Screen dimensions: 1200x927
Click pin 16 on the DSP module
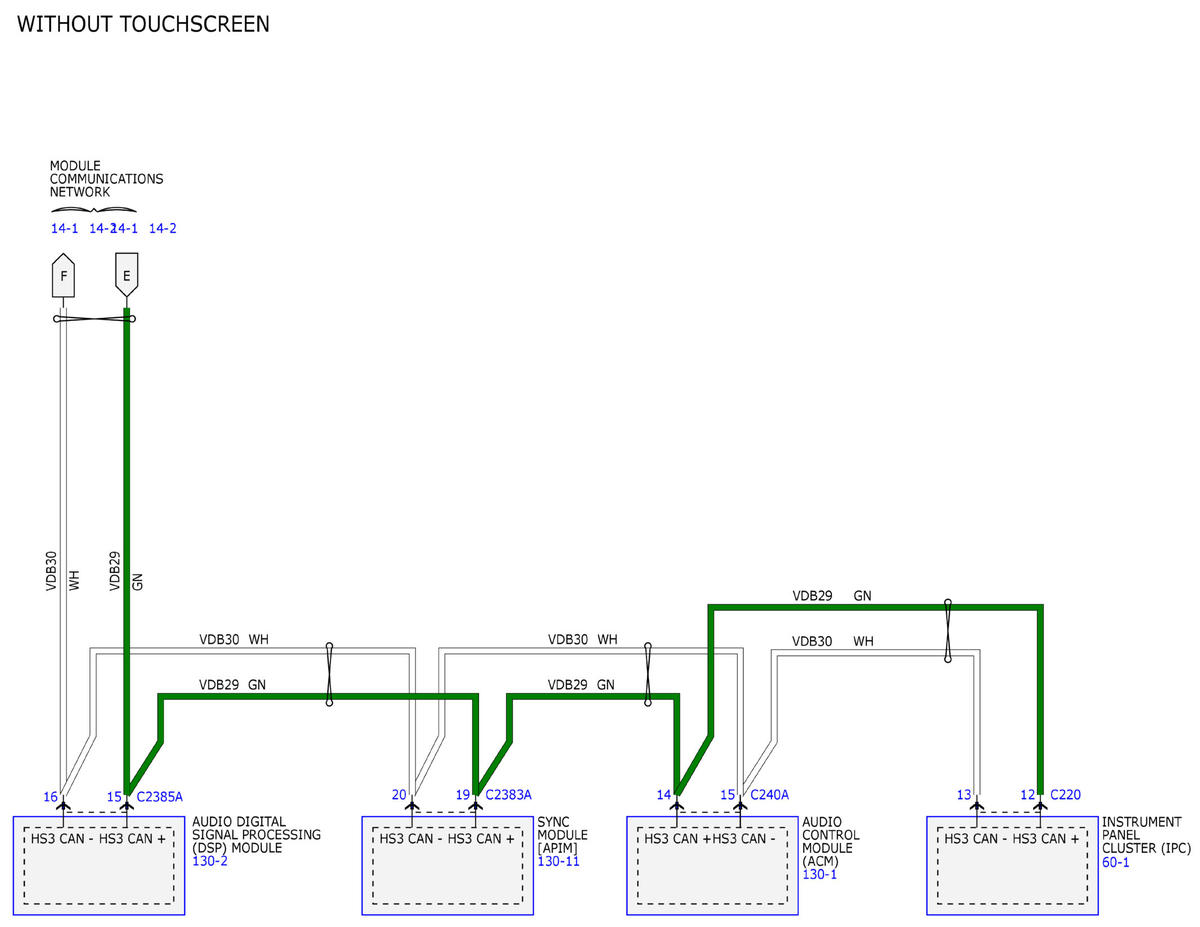pyautogui.click(x=50, y=797)
